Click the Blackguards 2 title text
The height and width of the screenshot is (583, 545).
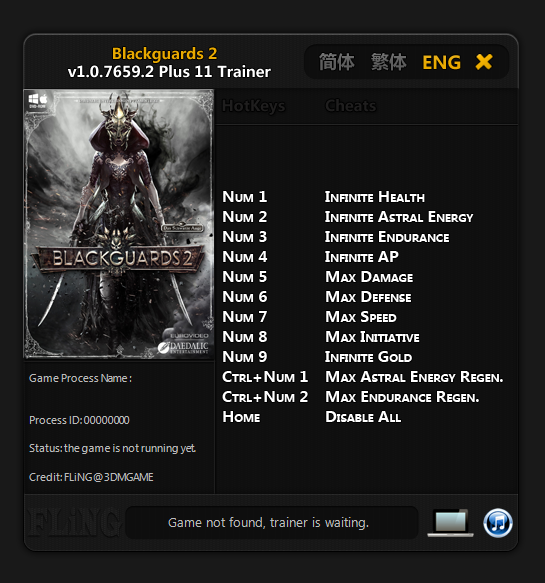coord(164,54)
